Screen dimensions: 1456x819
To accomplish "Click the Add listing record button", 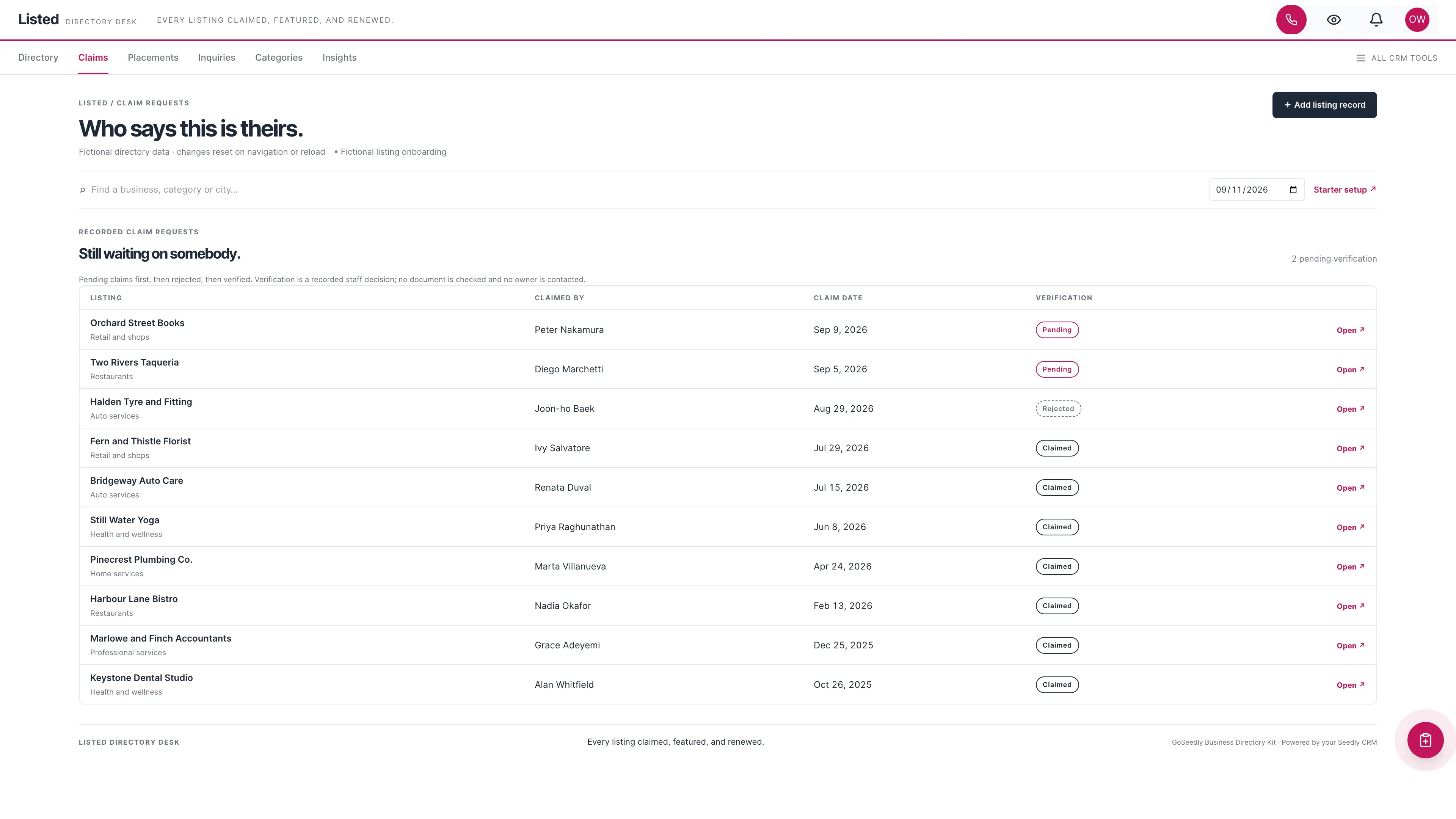I will 1324,105.
